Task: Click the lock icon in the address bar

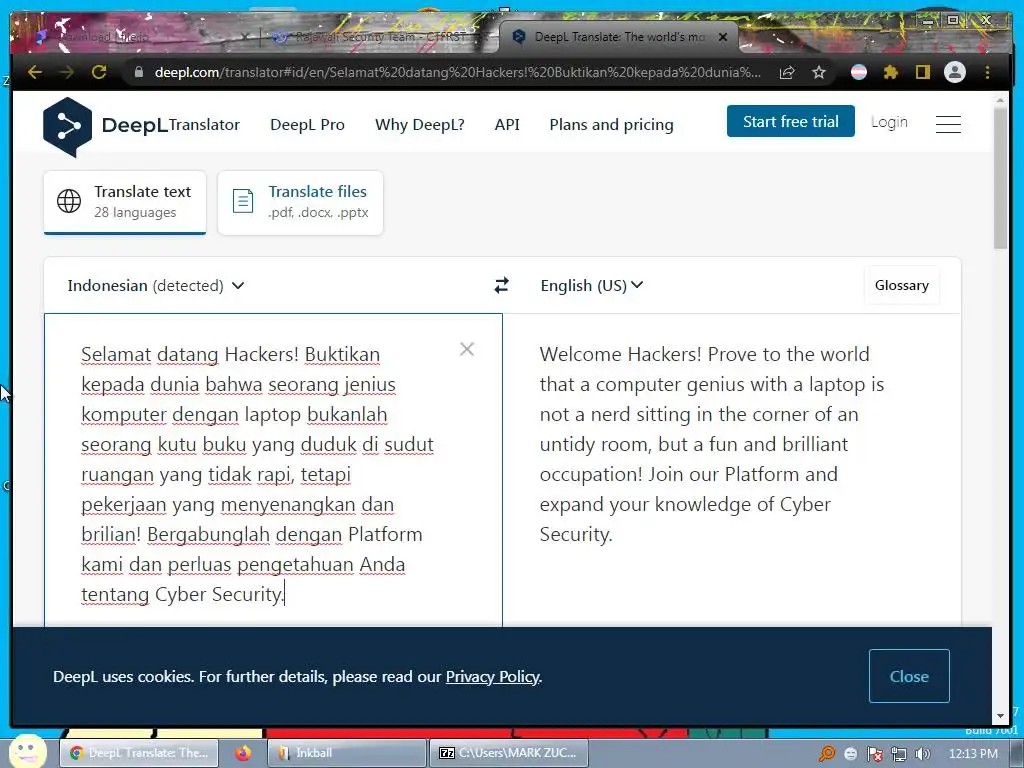Action: (x=138, y=72)
